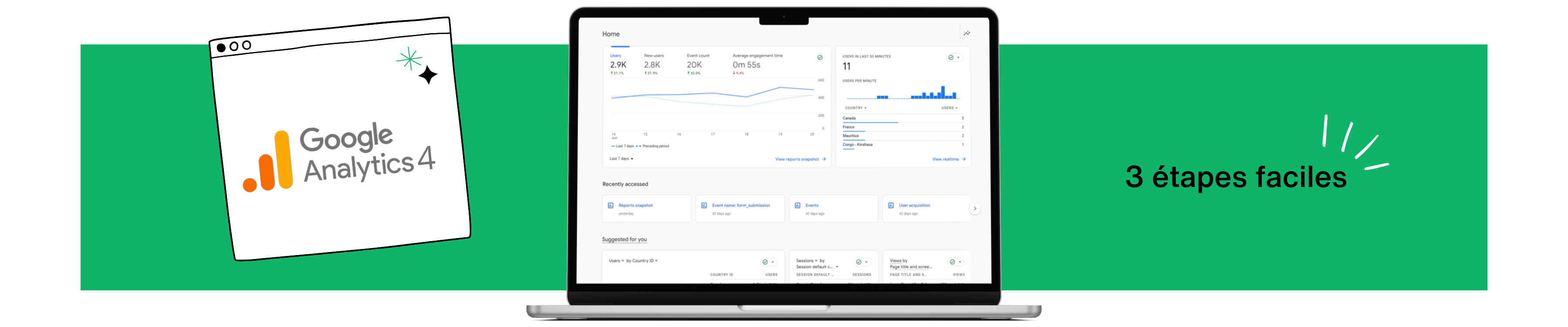Click the next arrow in Recently accessed carousel

pyautogui.click(x=974, y=209)
